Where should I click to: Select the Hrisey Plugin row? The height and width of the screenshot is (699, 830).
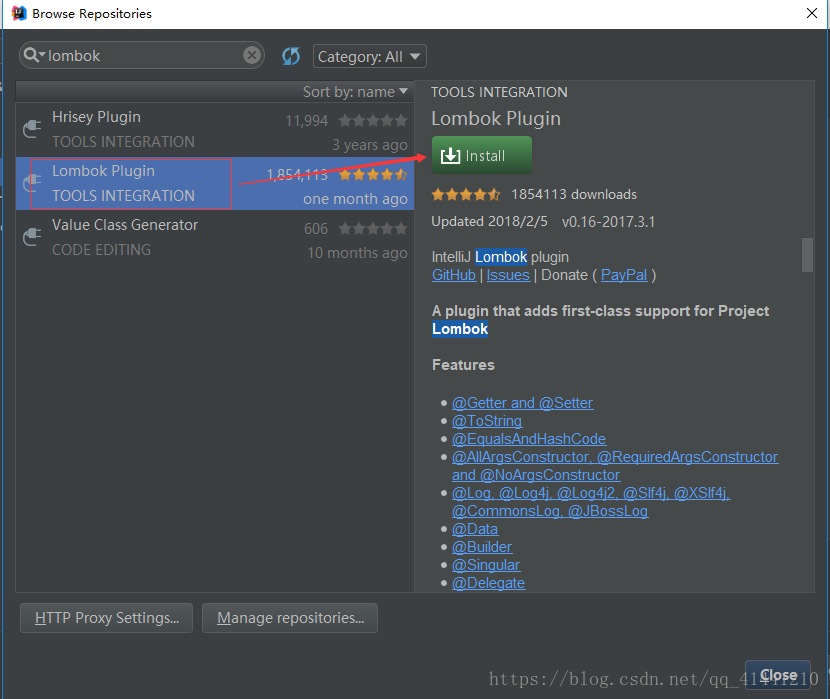coord(215,130)
